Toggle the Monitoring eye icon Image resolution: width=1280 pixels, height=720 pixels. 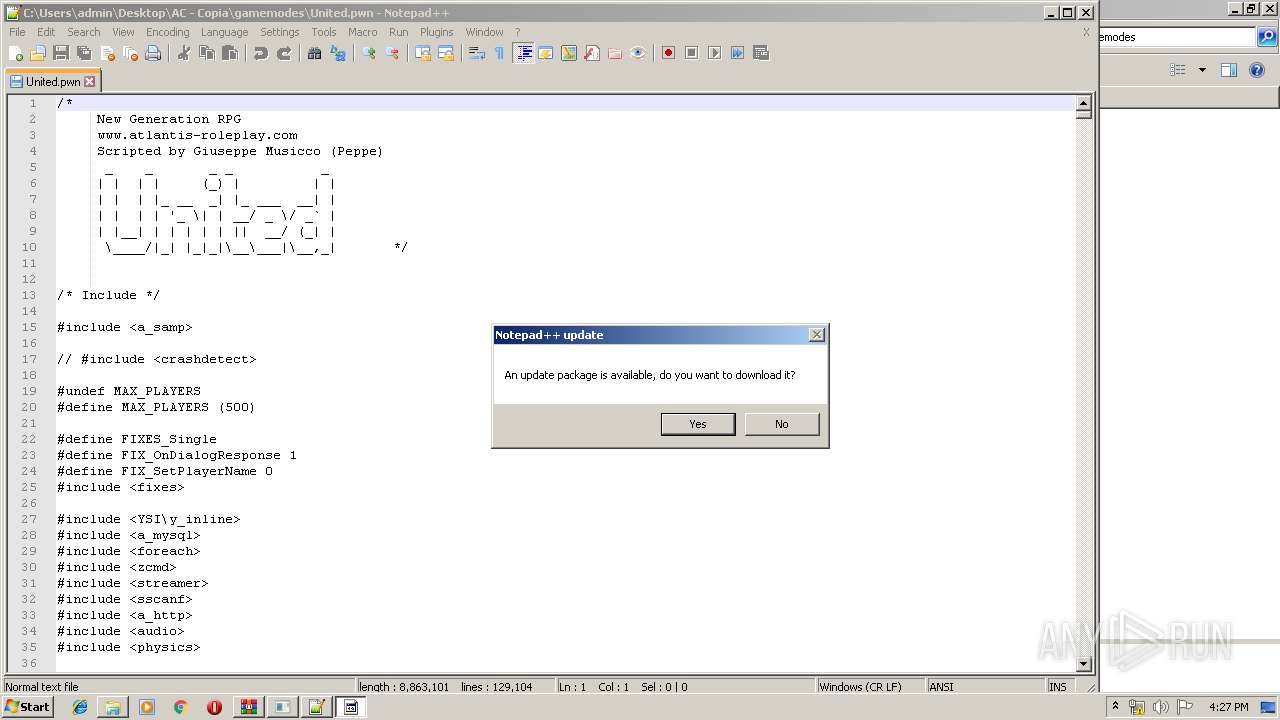click(x=638, y=53)
